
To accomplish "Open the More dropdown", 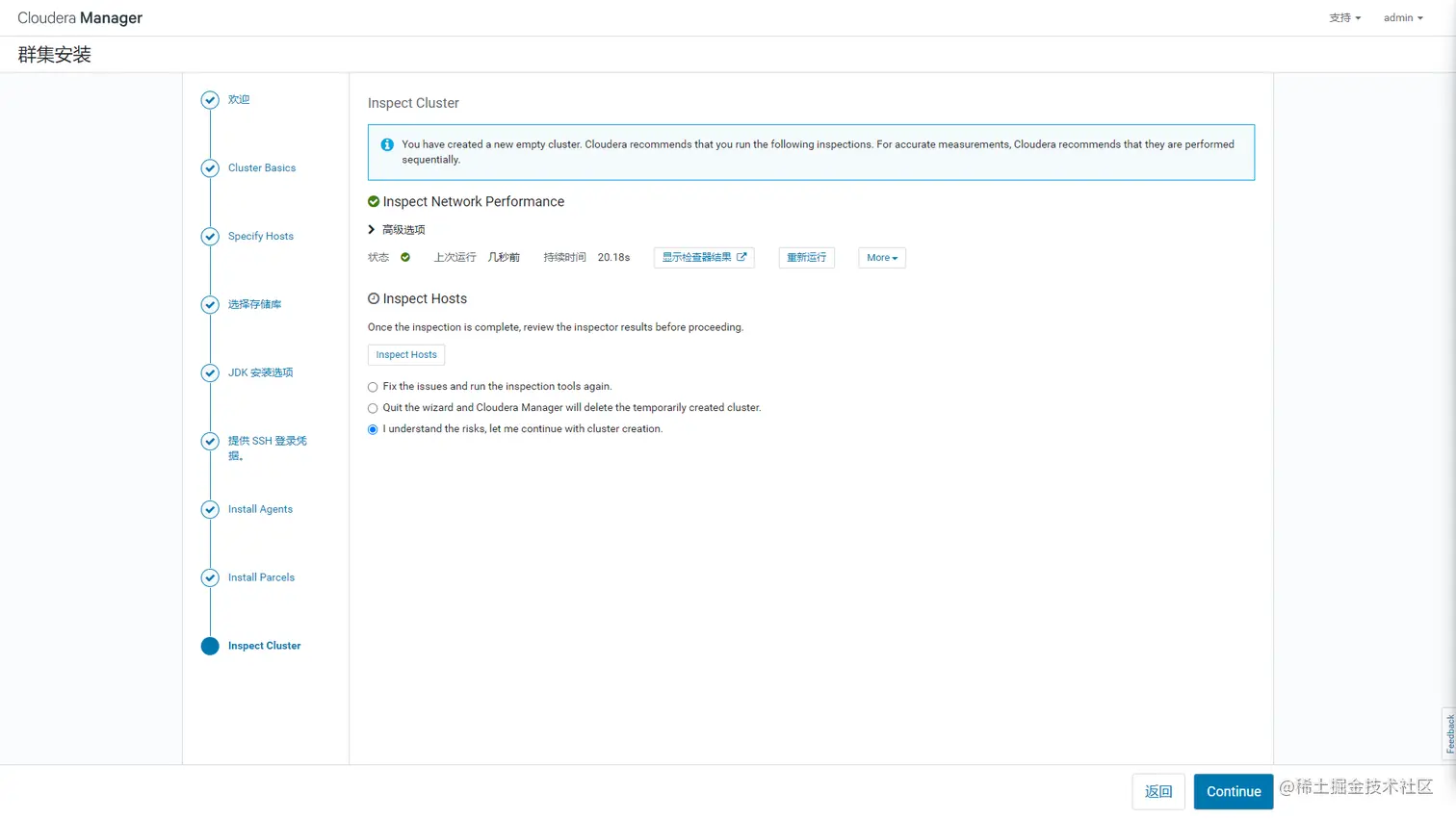I will click(x=882, y=258).
